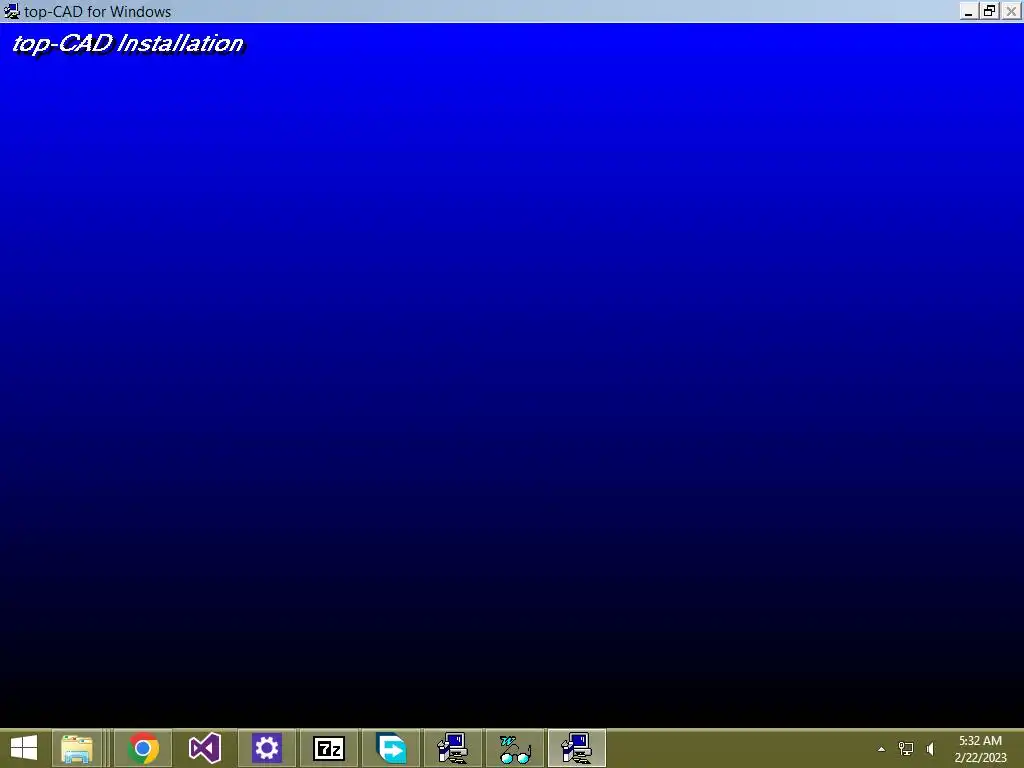Open File Explorer from the taskbar
This screenshot has height=768, width=1024.
point(77,748)
